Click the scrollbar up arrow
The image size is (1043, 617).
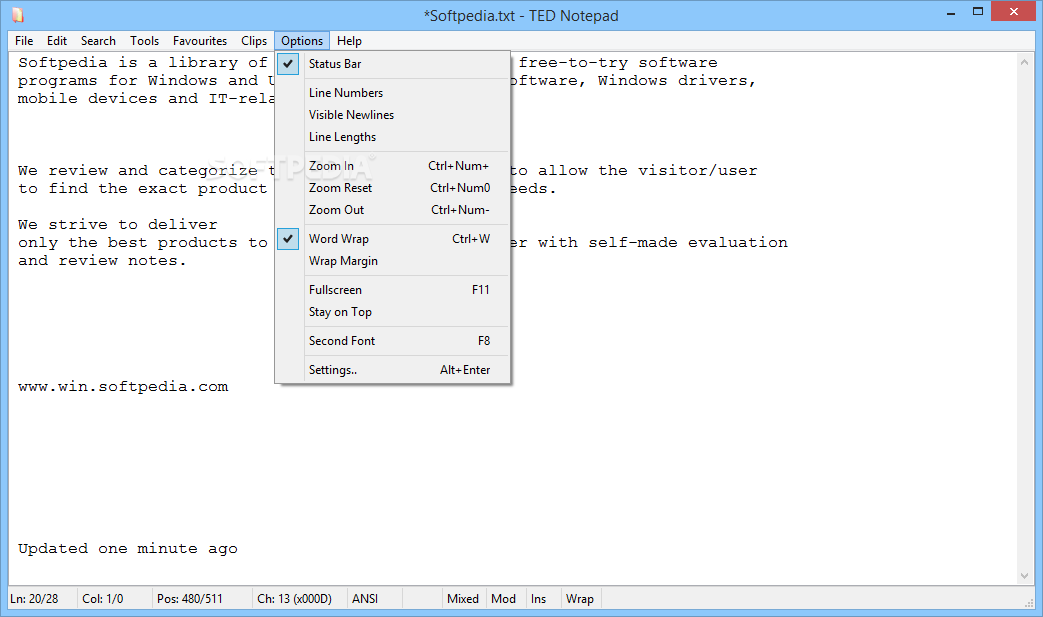(1024, 62)
